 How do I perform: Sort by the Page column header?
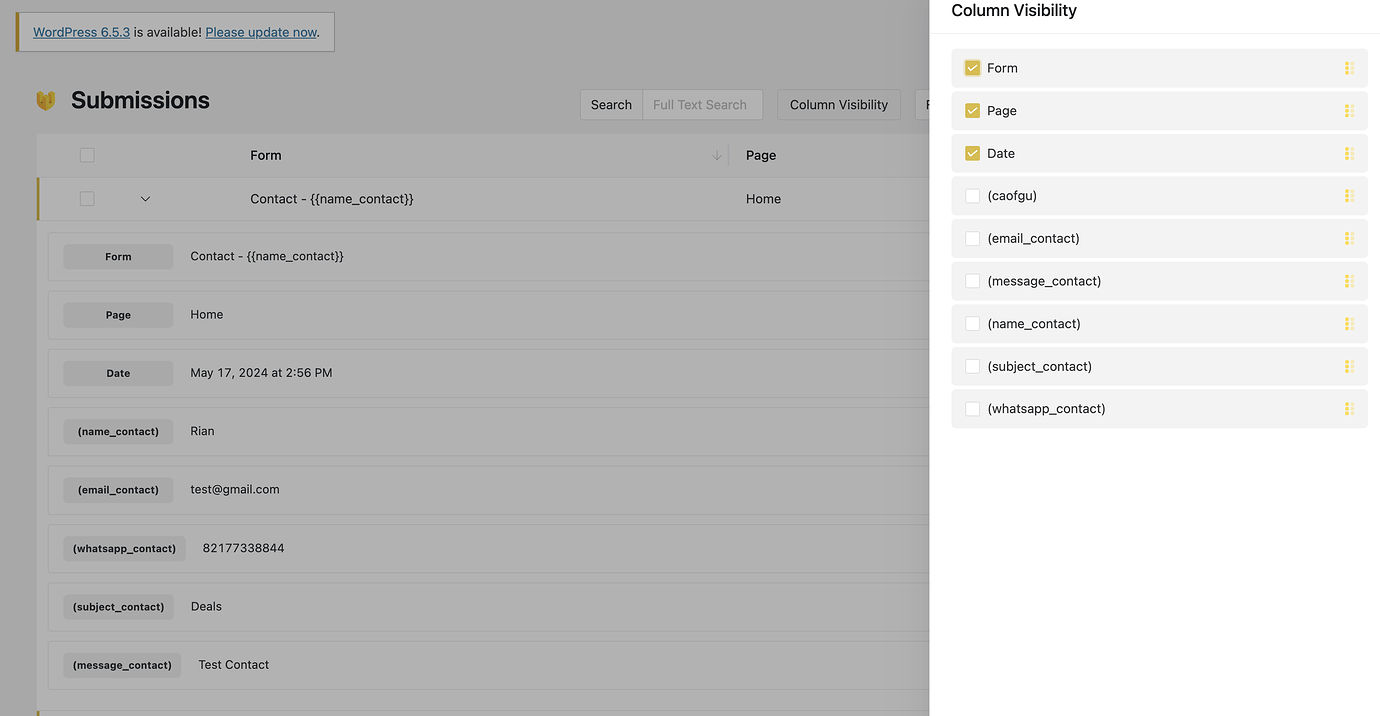coord(761,155)
